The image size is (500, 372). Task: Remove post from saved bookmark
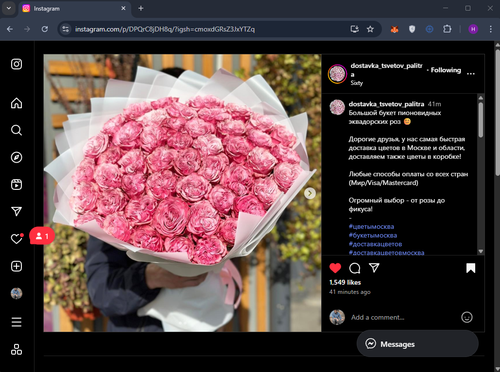[471, 268]
